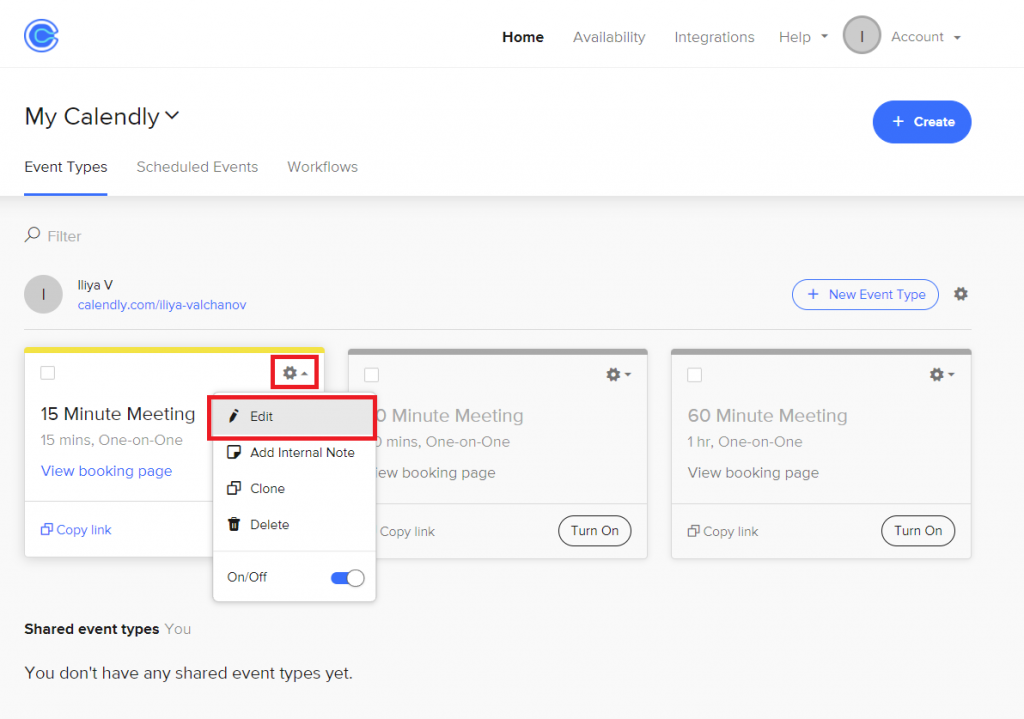This screenshot has width=1024, height=719.
Task: Click the trash icon beside Delete
Action: point(234,524)
